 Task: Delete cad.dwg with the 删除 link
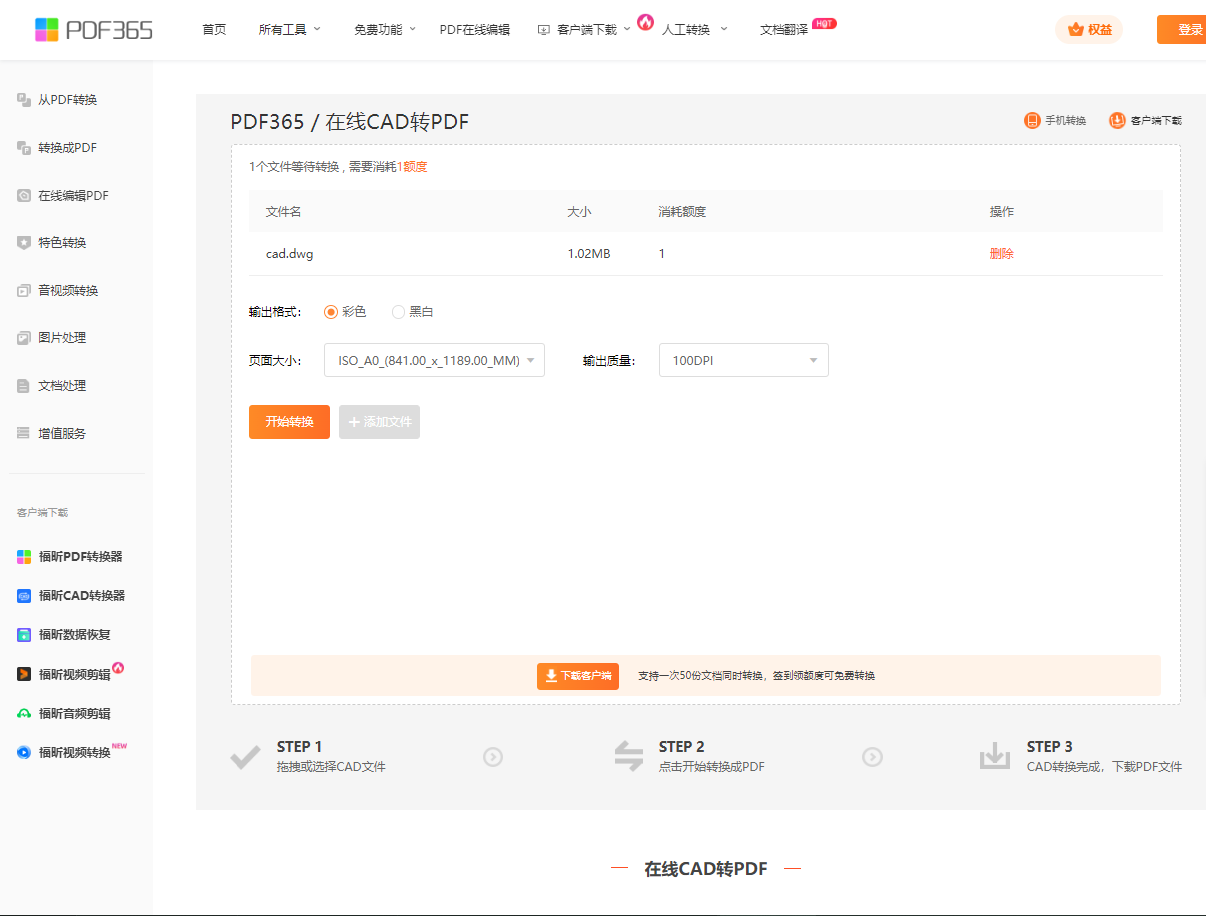1001,254
